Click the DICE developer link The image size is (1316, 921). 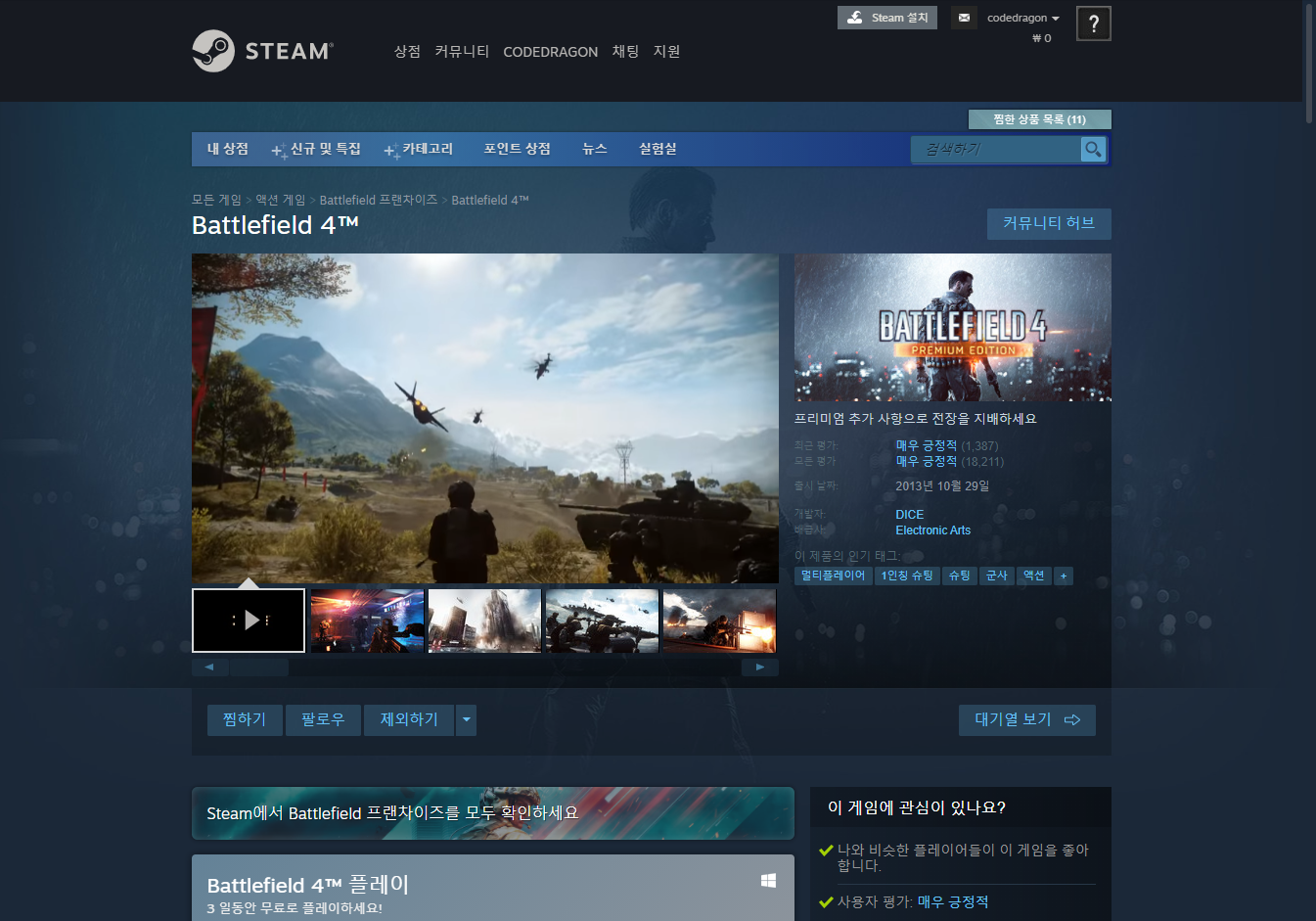pyautogui.click(x=910, y=515)
